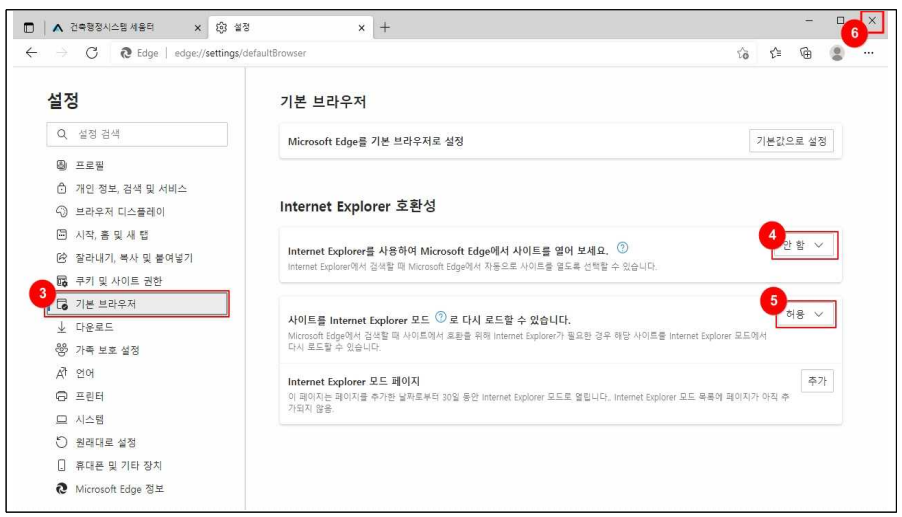Open the Collections icon in toolbar
The image size is (902, 517).
point(806,53)
